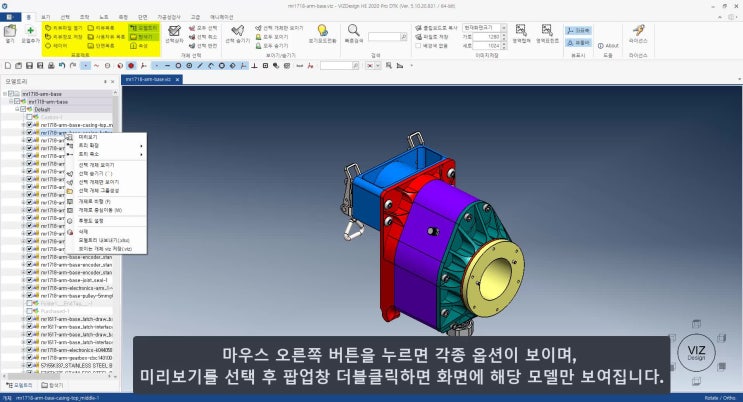Viewport: 743px width, 402px height.
Task: Click the VIZ Design view cube logo
Action: click(x=696, y=353)
